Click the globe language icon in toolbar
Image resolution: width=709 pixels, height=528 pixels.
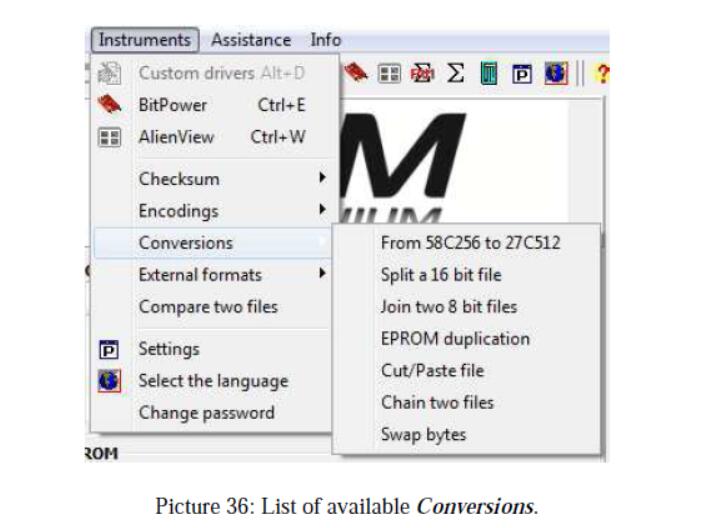553,73
